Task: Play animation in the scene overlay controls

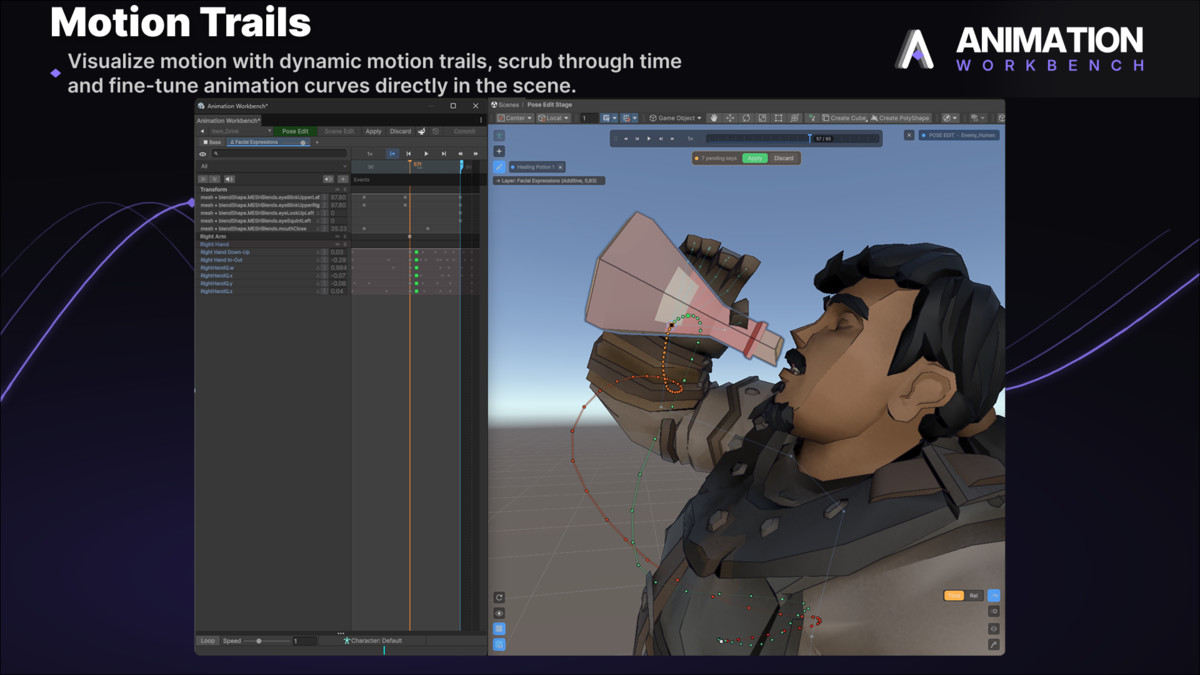Action: 649,139
